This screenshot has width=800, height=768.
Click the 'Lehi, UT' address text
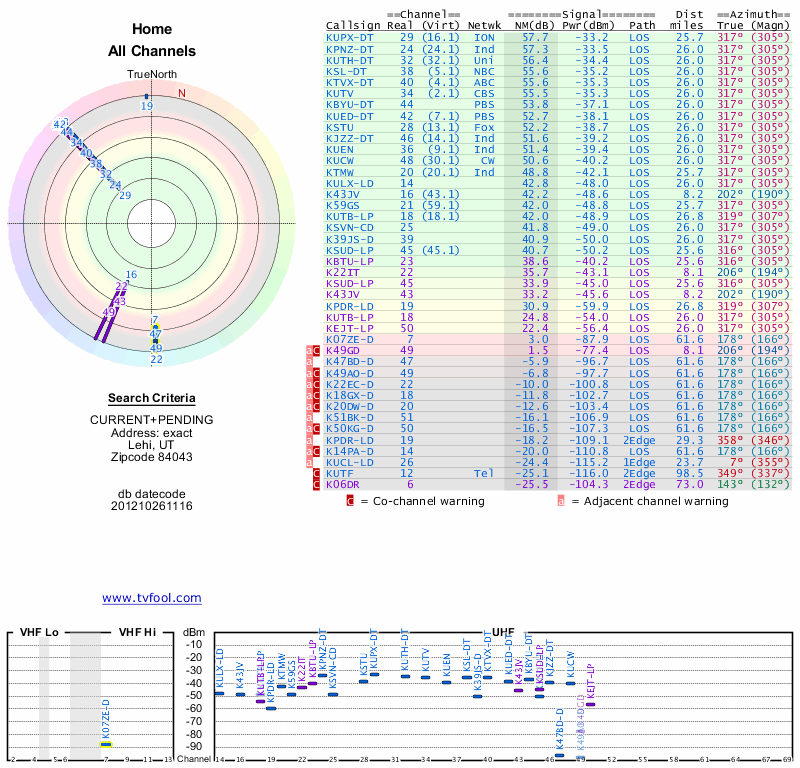(x=152, y=444)
